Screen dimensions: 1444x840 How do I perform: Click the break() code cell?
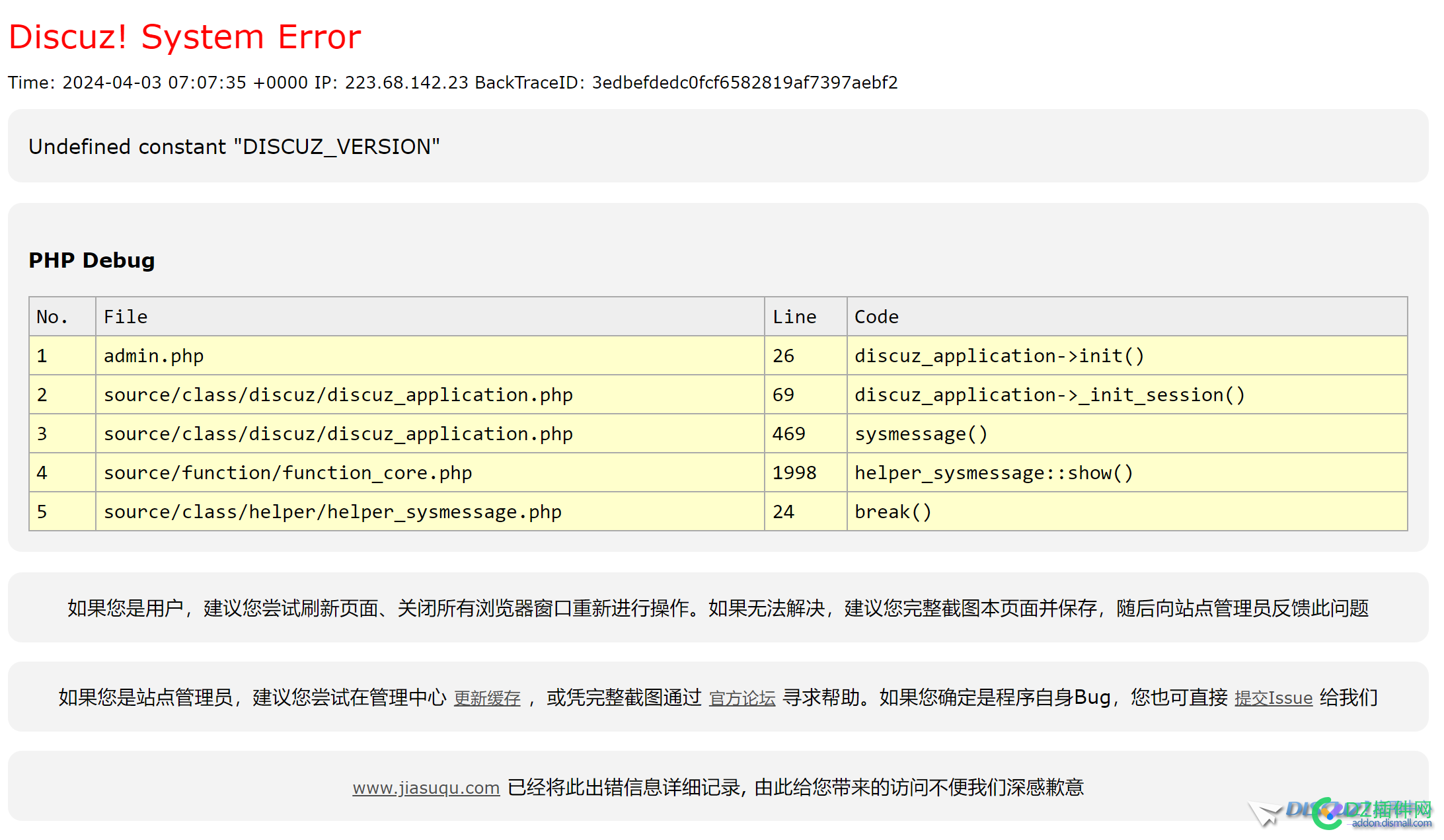tap(1127, 512)
